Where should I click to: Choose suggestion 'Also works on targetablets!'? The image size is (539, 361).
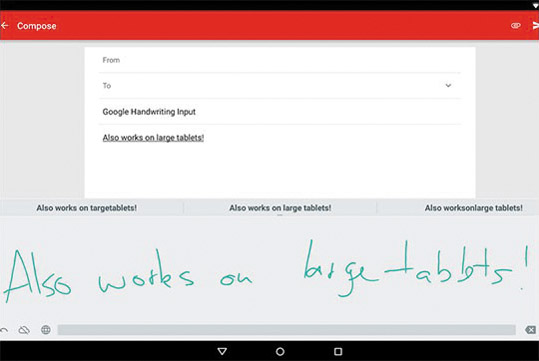pyautogui.click(x=87, y=208)
